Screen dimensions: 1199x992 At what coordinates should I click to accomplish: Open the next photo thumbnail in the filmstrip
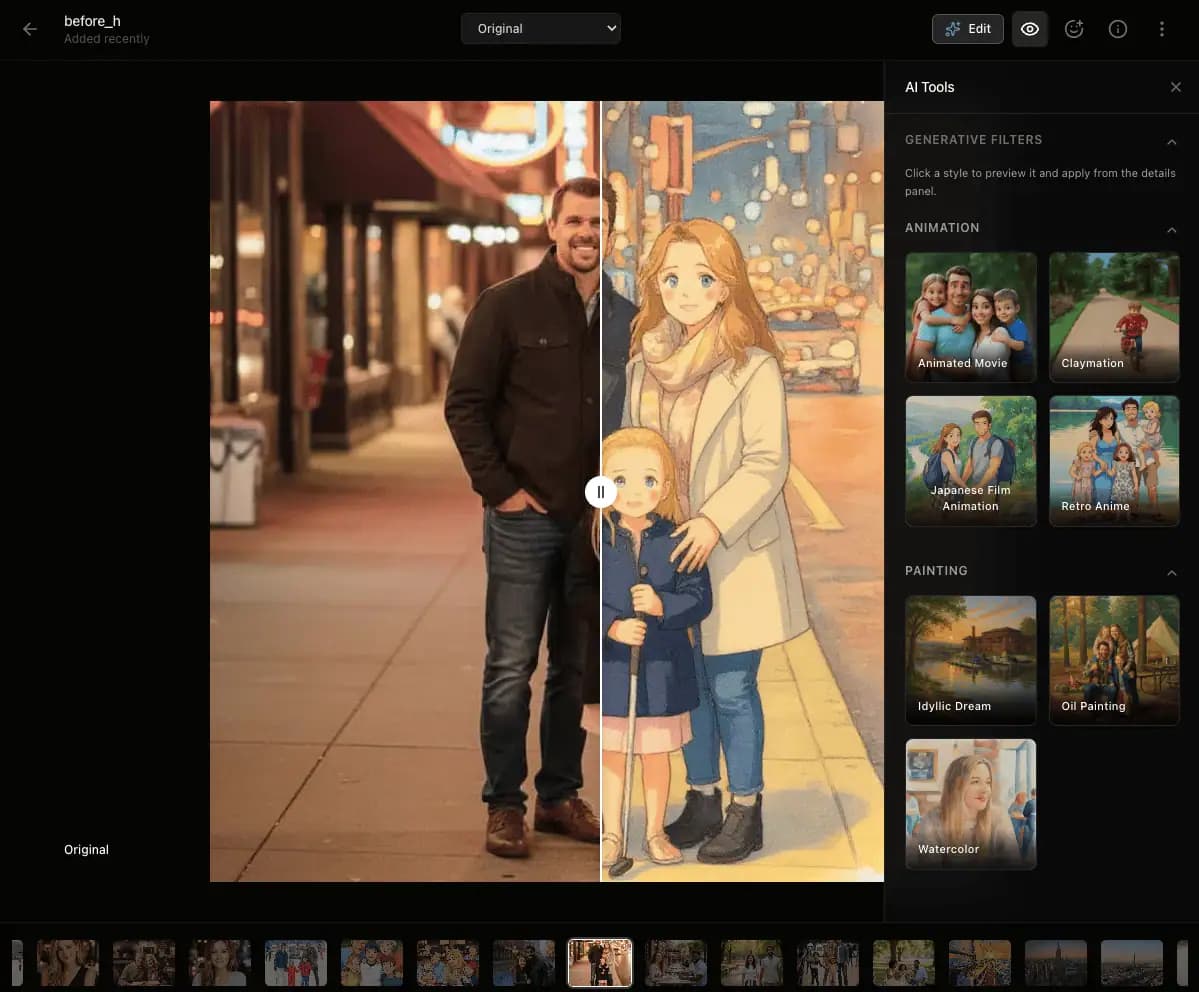(x=675, y=963)
